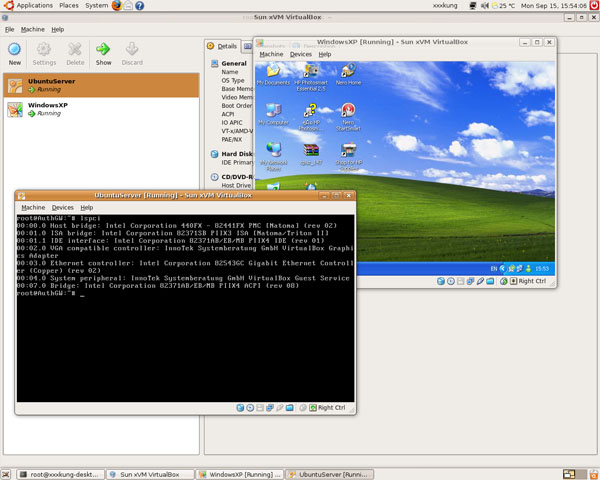Click the CD/DVD indicator in UbuntuServer status bar
The height and width of the screenshot is (480, 600).
click(x=250, y=408)
